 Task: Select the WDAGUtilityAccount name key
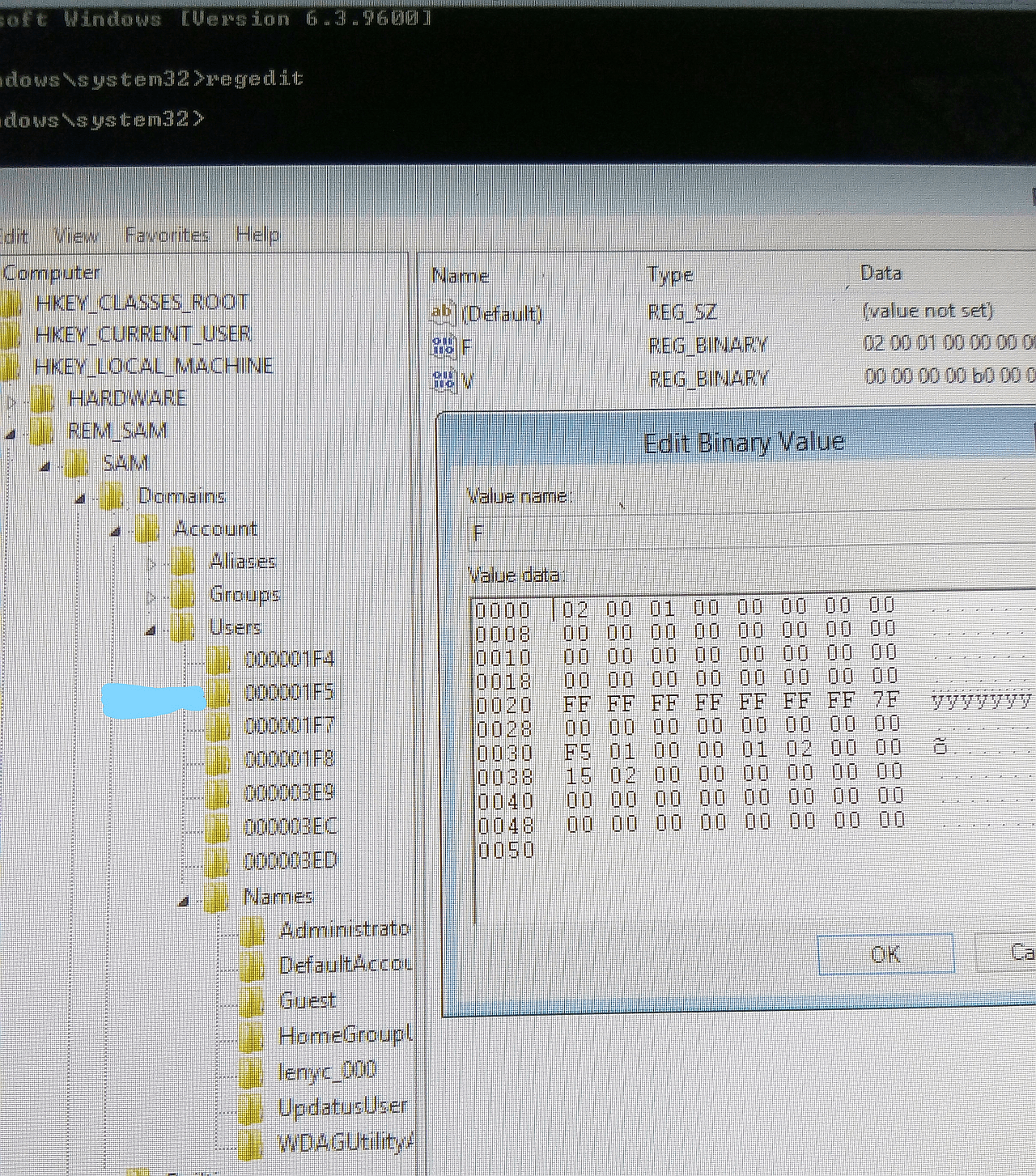point(345,1143)
